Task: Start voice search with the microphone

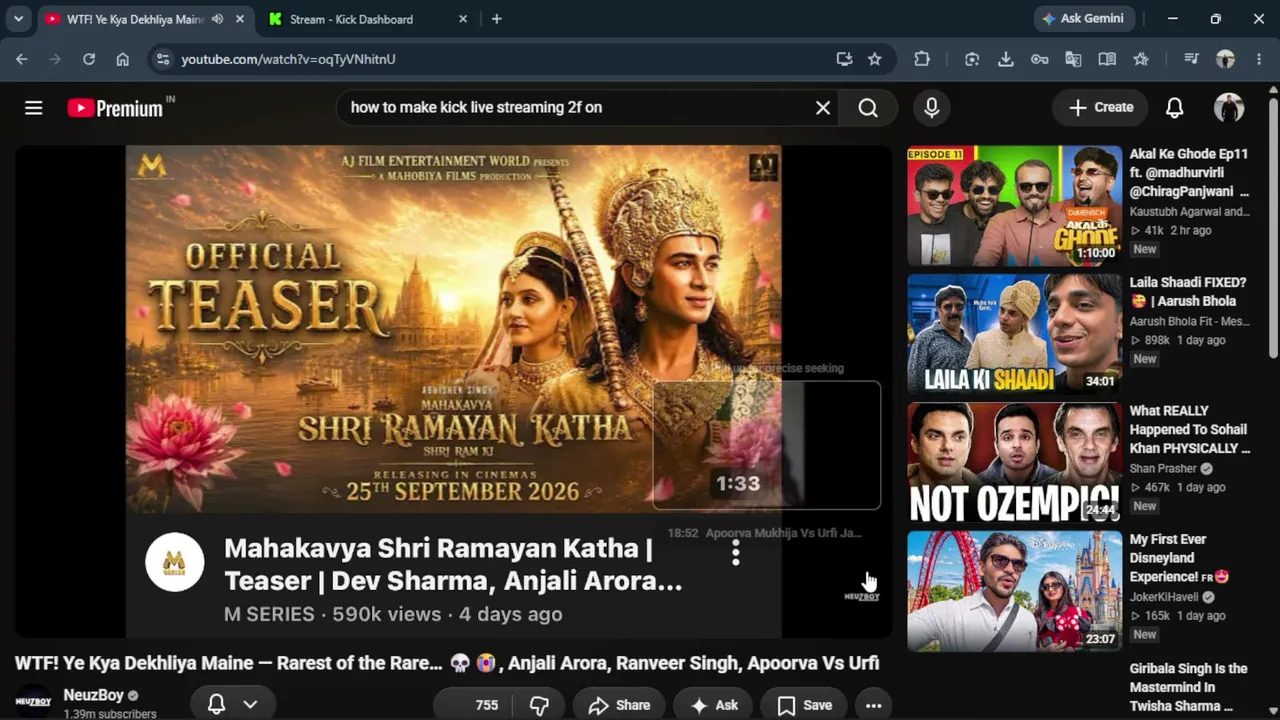Action: [932, 108]
